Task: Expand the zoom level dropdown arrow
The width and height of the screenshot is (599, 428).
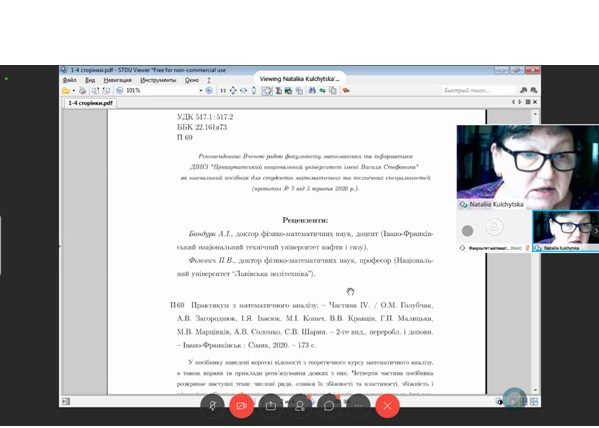Action: [x=201, y=91]
